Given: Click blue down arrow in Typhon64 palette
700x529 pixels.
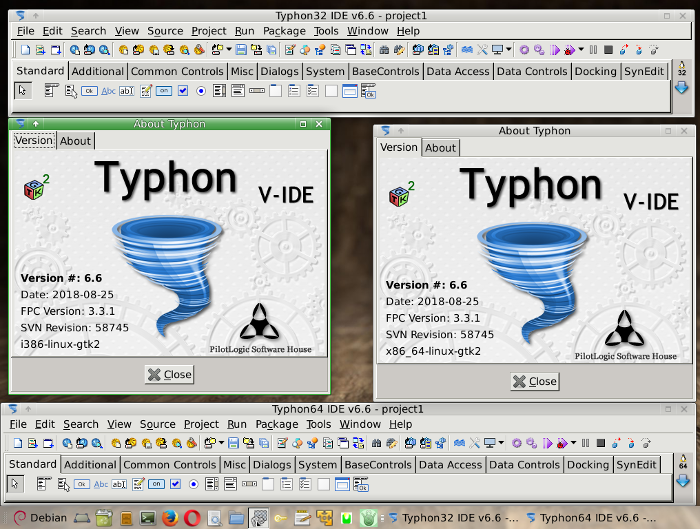Looking at the screenshot, I should point(683,481).
